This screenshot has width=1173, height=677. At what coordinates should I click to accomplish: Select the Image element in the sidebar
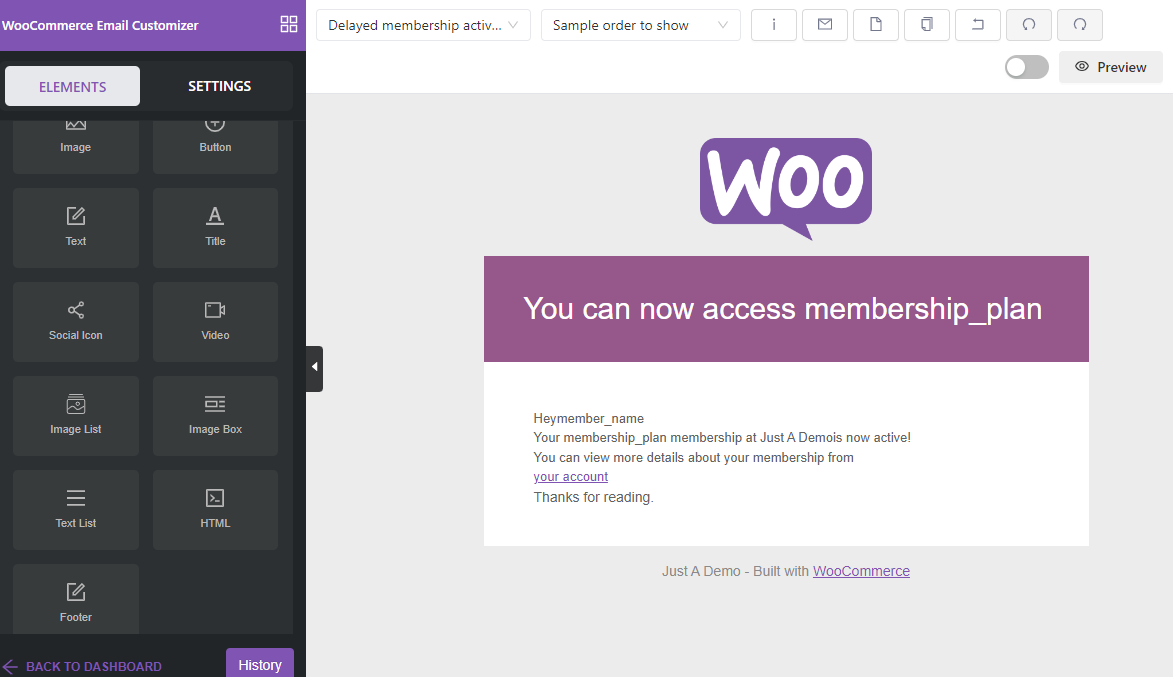pyautogui.click(x=75, y=135)
